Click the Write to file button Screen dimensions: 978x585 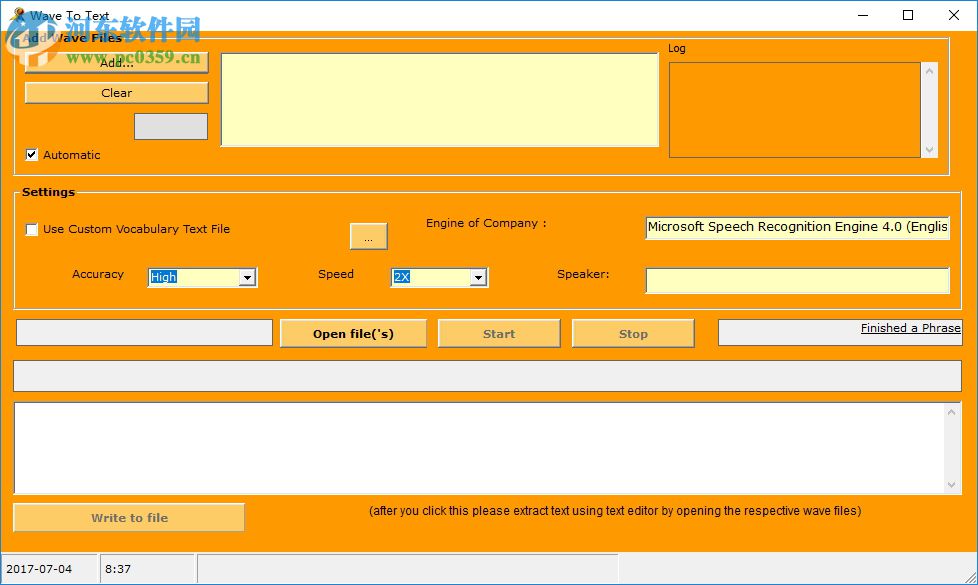(x=129, y=518)
